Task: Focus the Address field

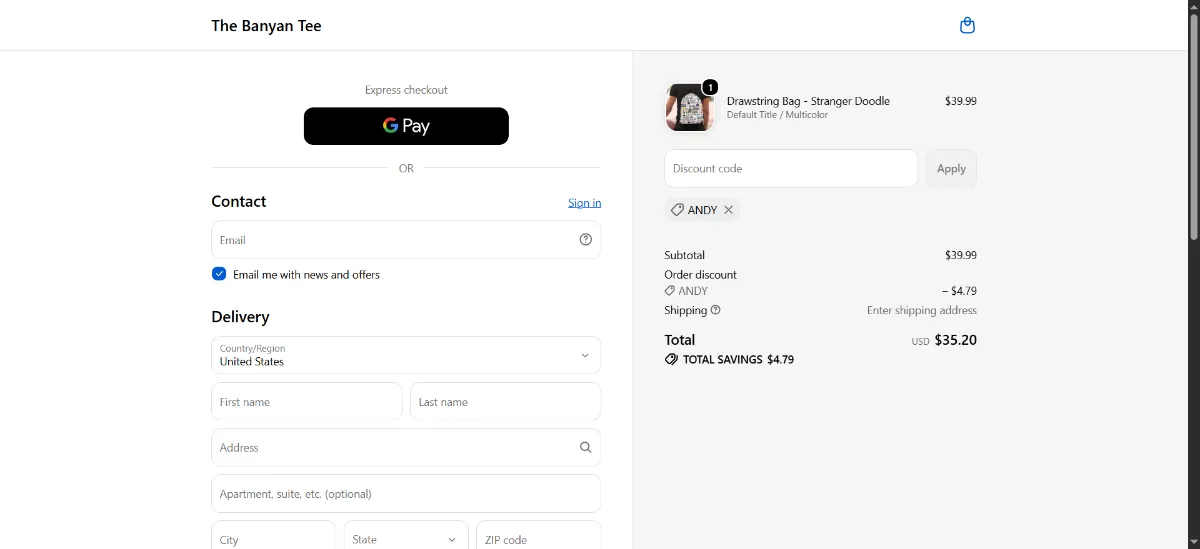Action: click(x=406, y=448)
